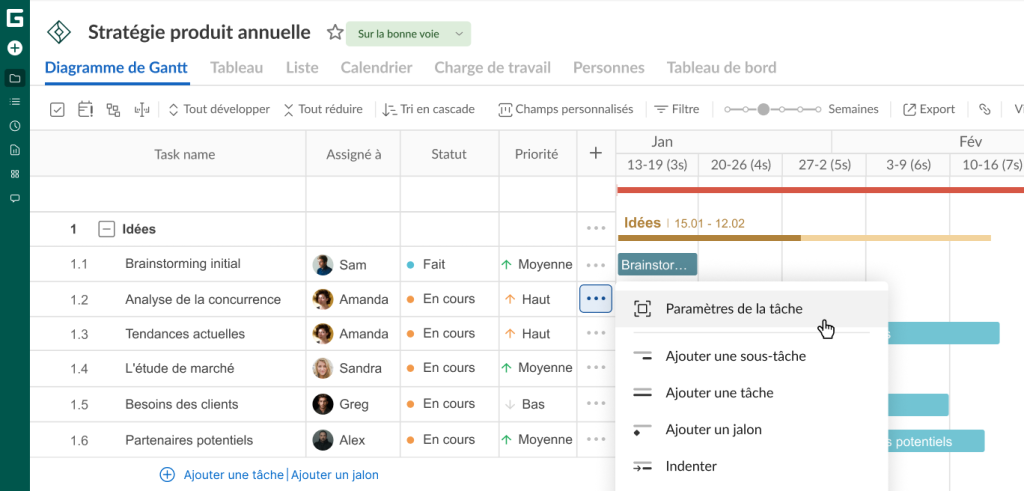
Task: Open the Filtre option
Action: (677, 110)
